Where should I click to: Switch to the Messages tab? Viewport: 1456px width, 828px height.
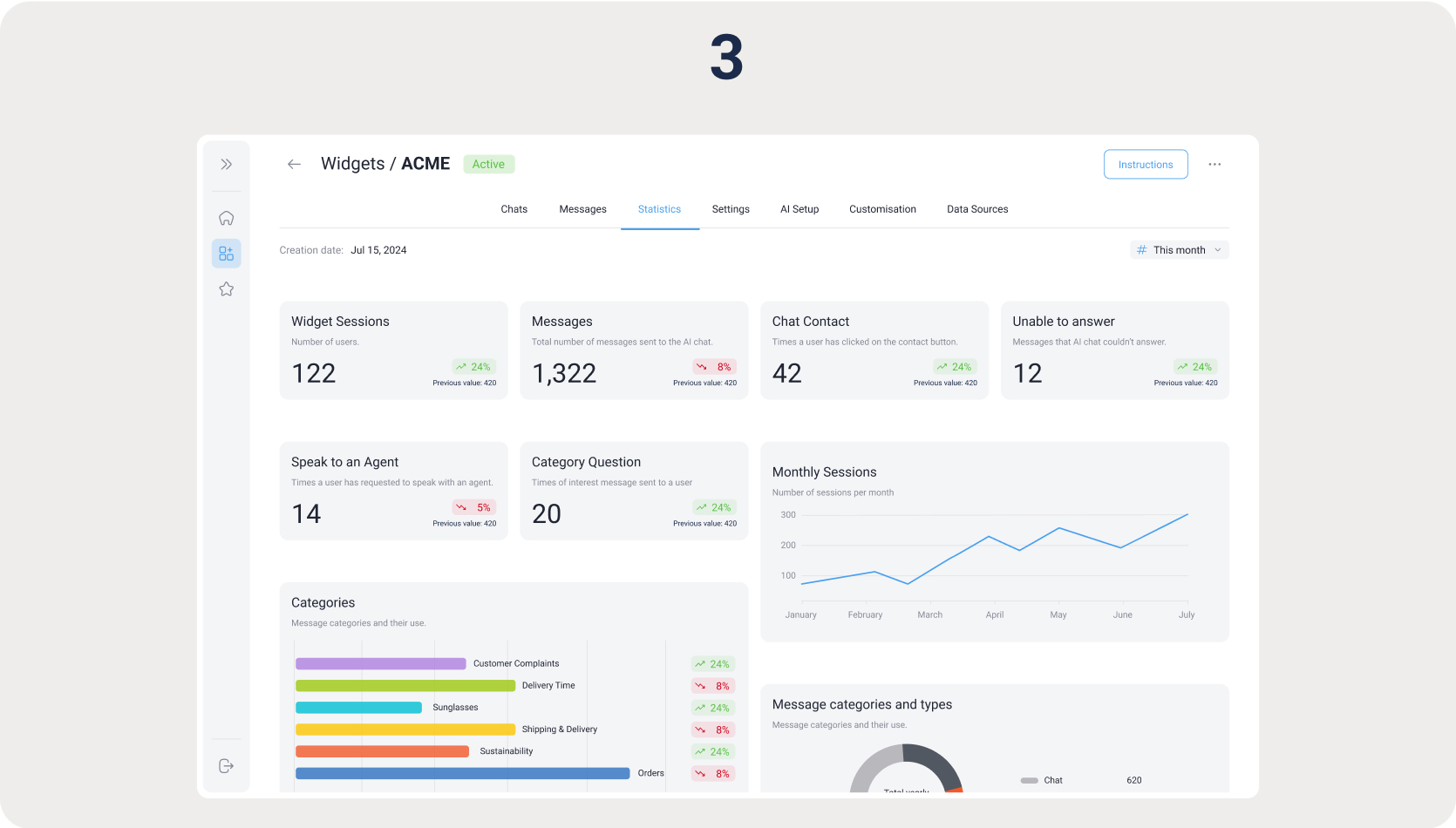click(582, 209)
